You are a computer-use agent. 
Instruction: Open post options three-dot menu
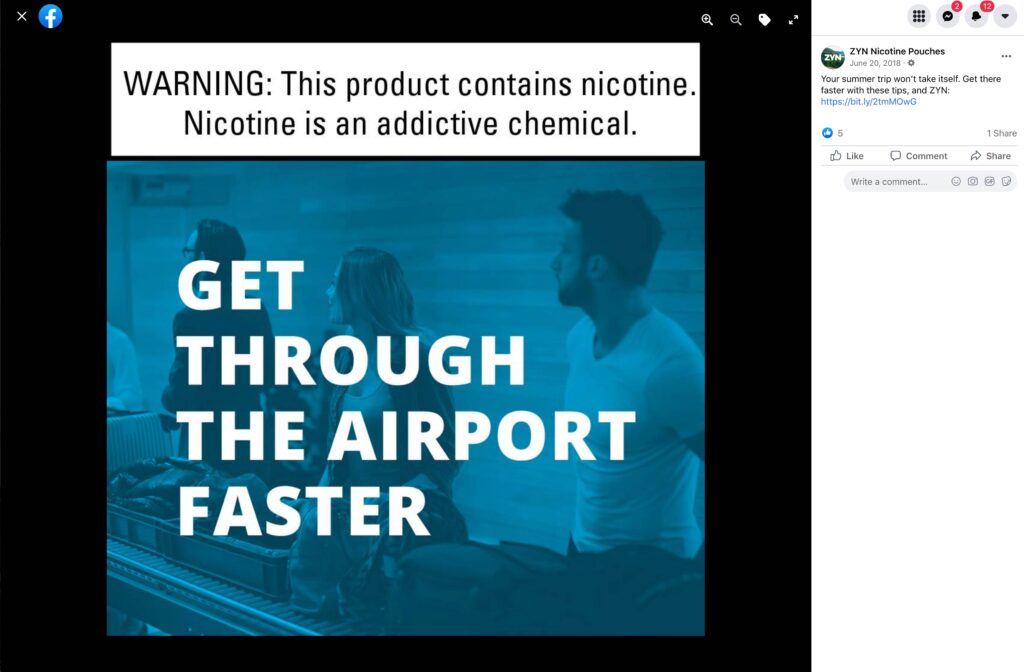1006,56
